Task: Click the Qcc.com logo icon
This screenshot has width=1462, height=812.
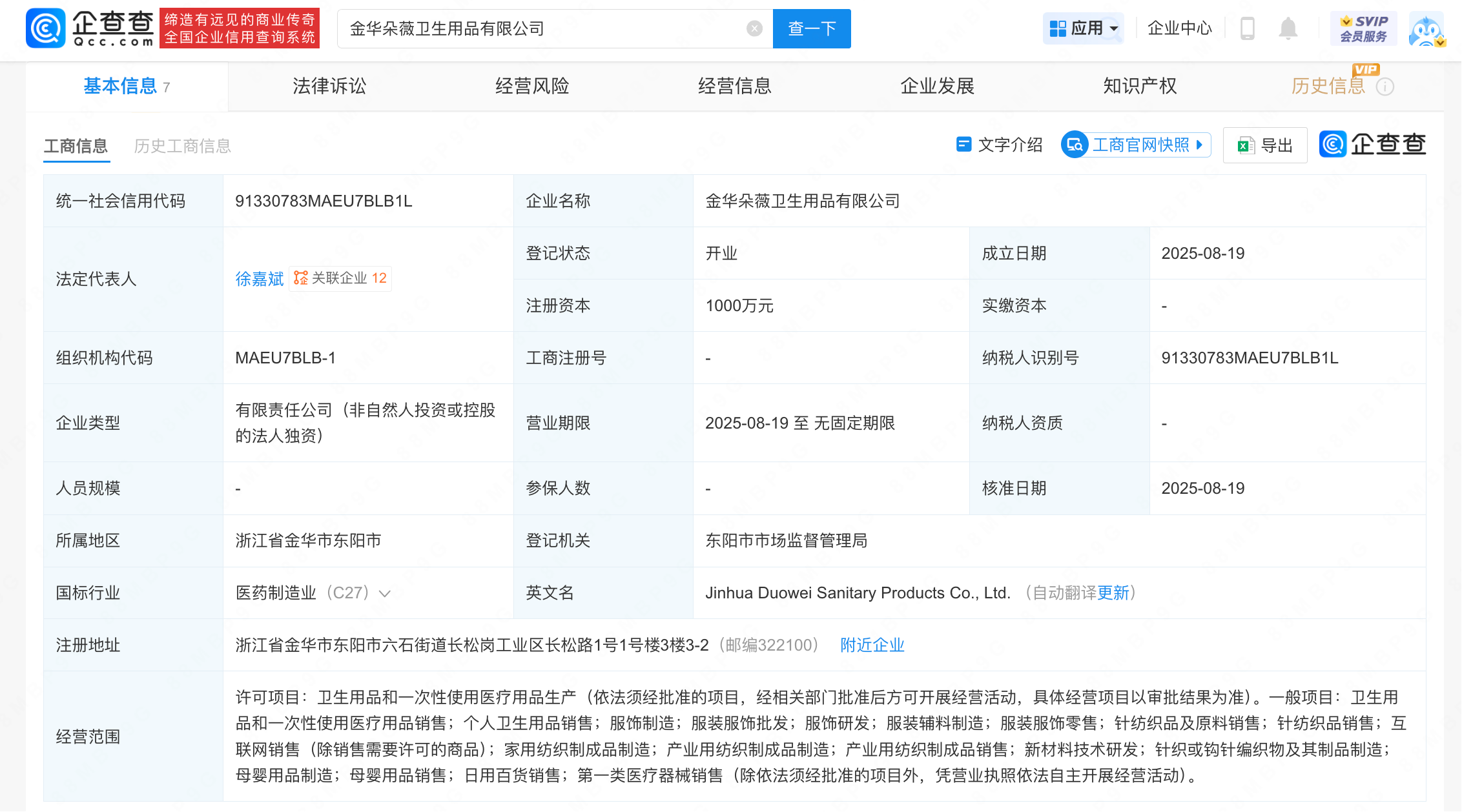Action: [x=45, y=28]
